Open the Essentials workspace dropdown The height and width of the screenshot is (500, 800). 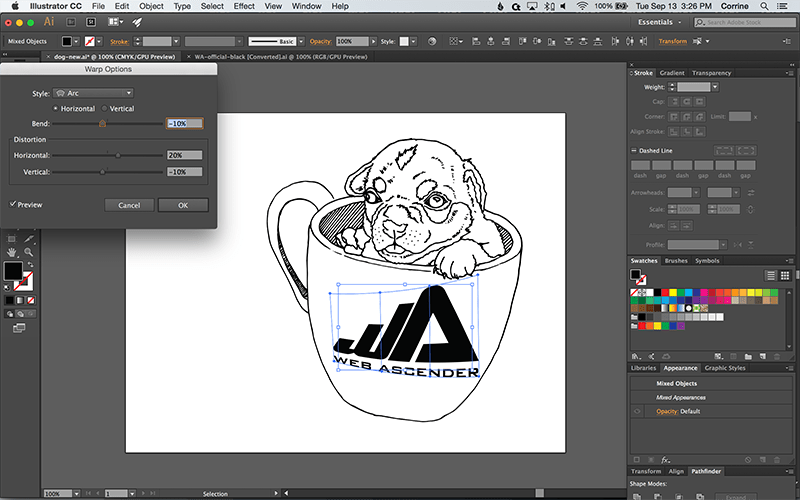(659, 22)
